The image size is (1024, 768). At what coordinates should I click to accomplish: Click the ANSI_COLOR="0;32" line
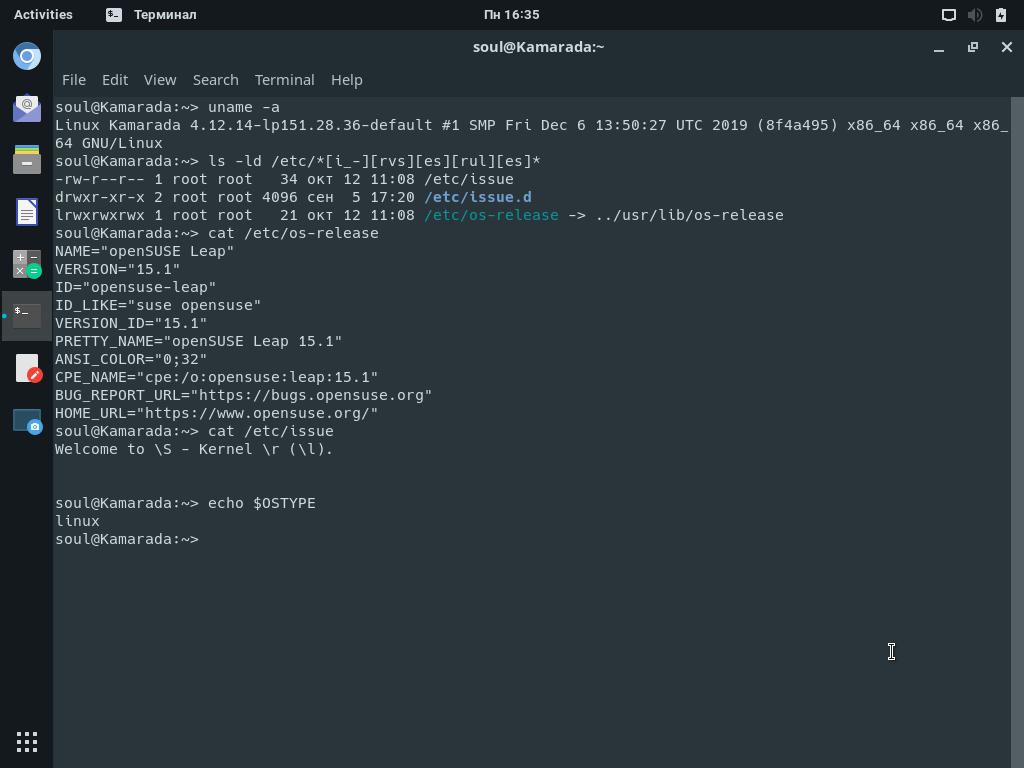(131, 360)
